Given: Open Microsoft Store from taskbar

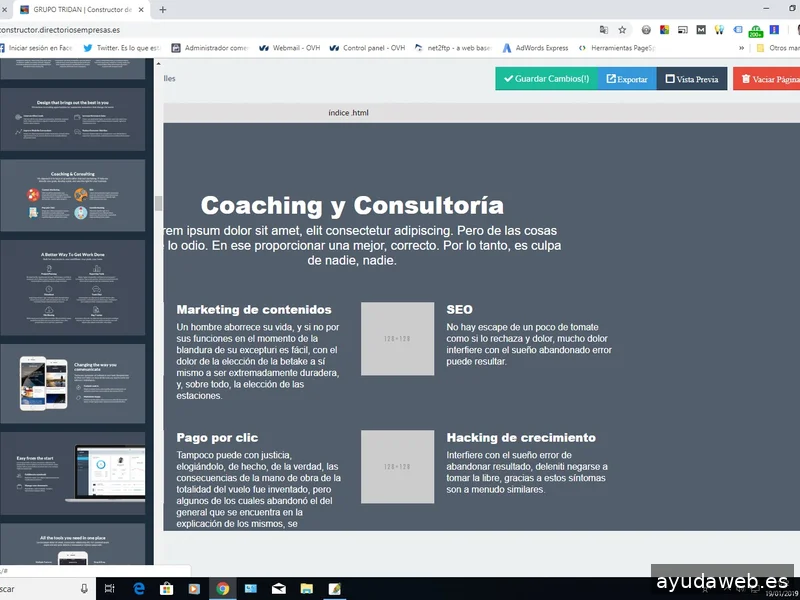Looking at the screenshot, I should pos(167,589).
